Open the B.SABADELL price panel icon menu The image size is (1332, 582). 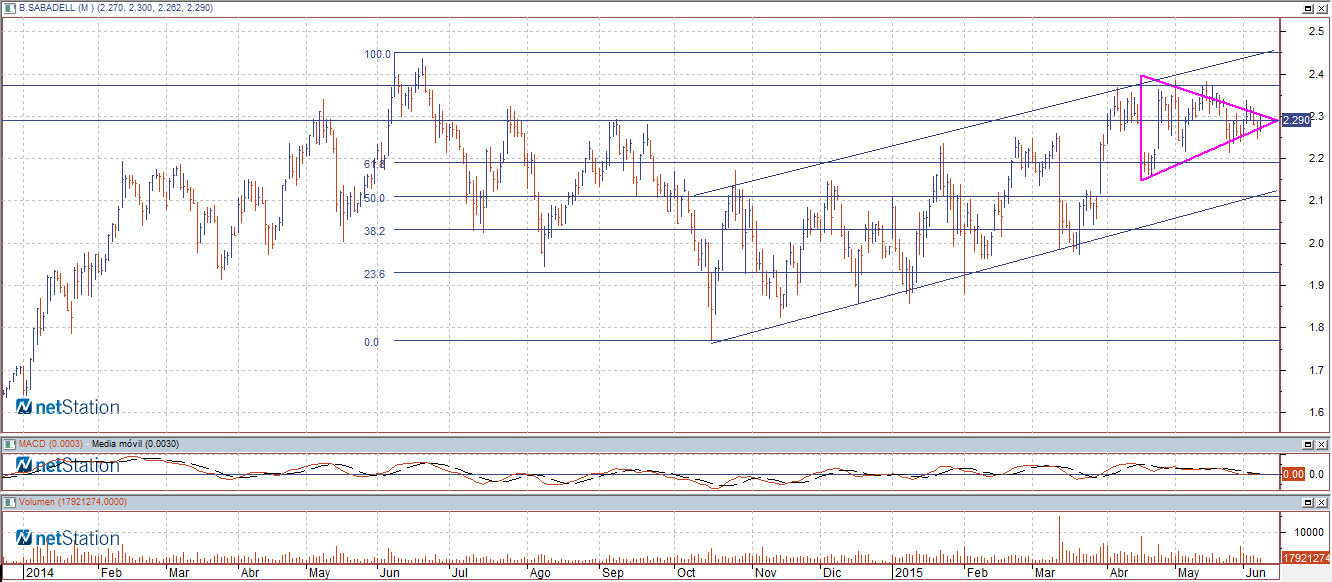click(x=10, y=7)
